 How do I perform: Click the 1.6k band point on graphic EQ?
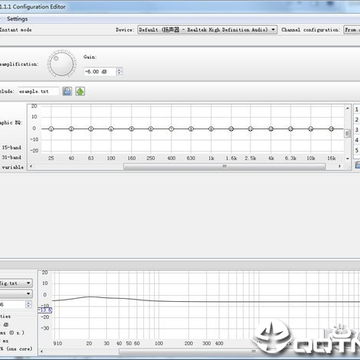pos(231,129)
